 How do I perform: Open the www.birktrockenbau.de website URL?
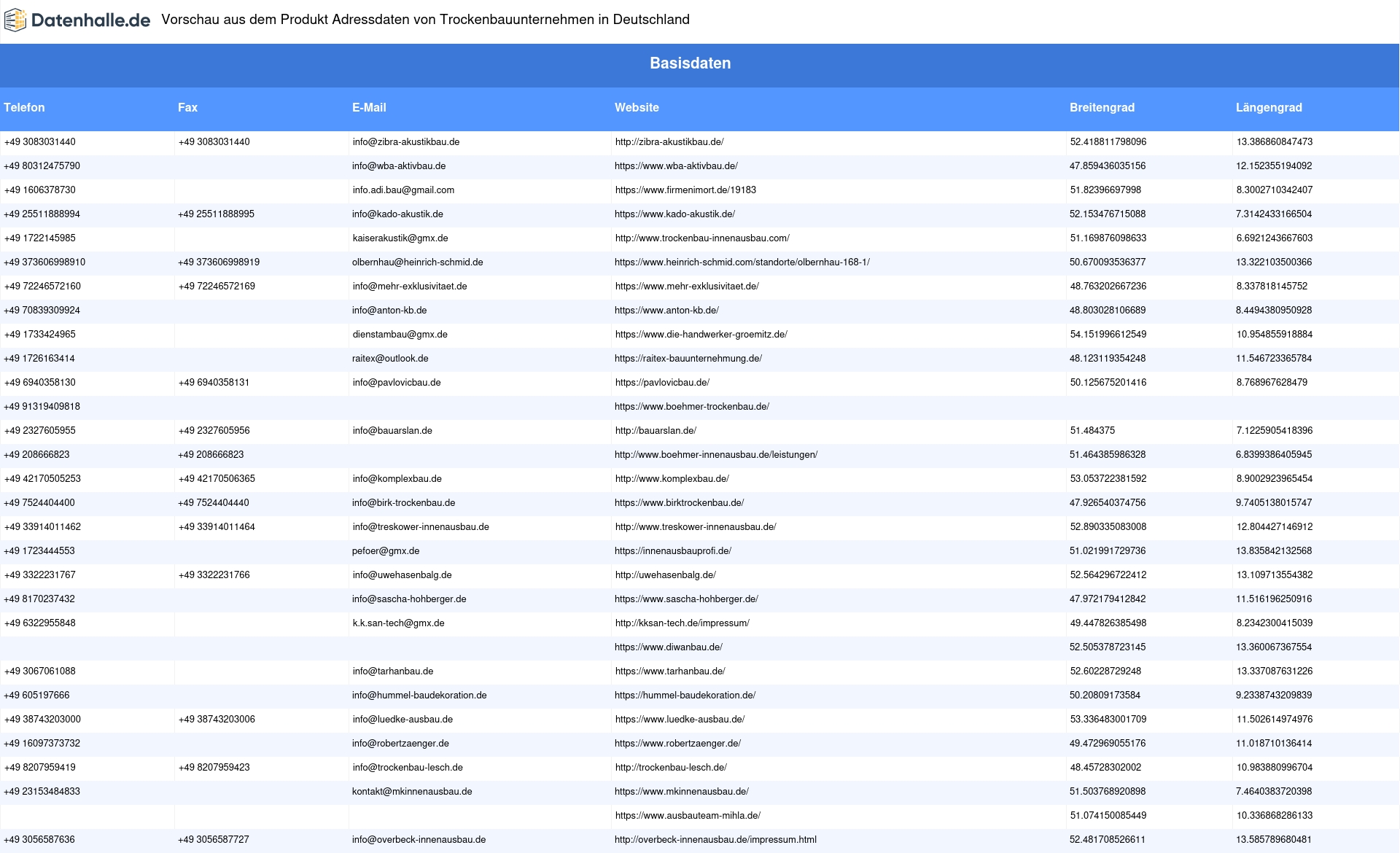(x=679, y=503)
